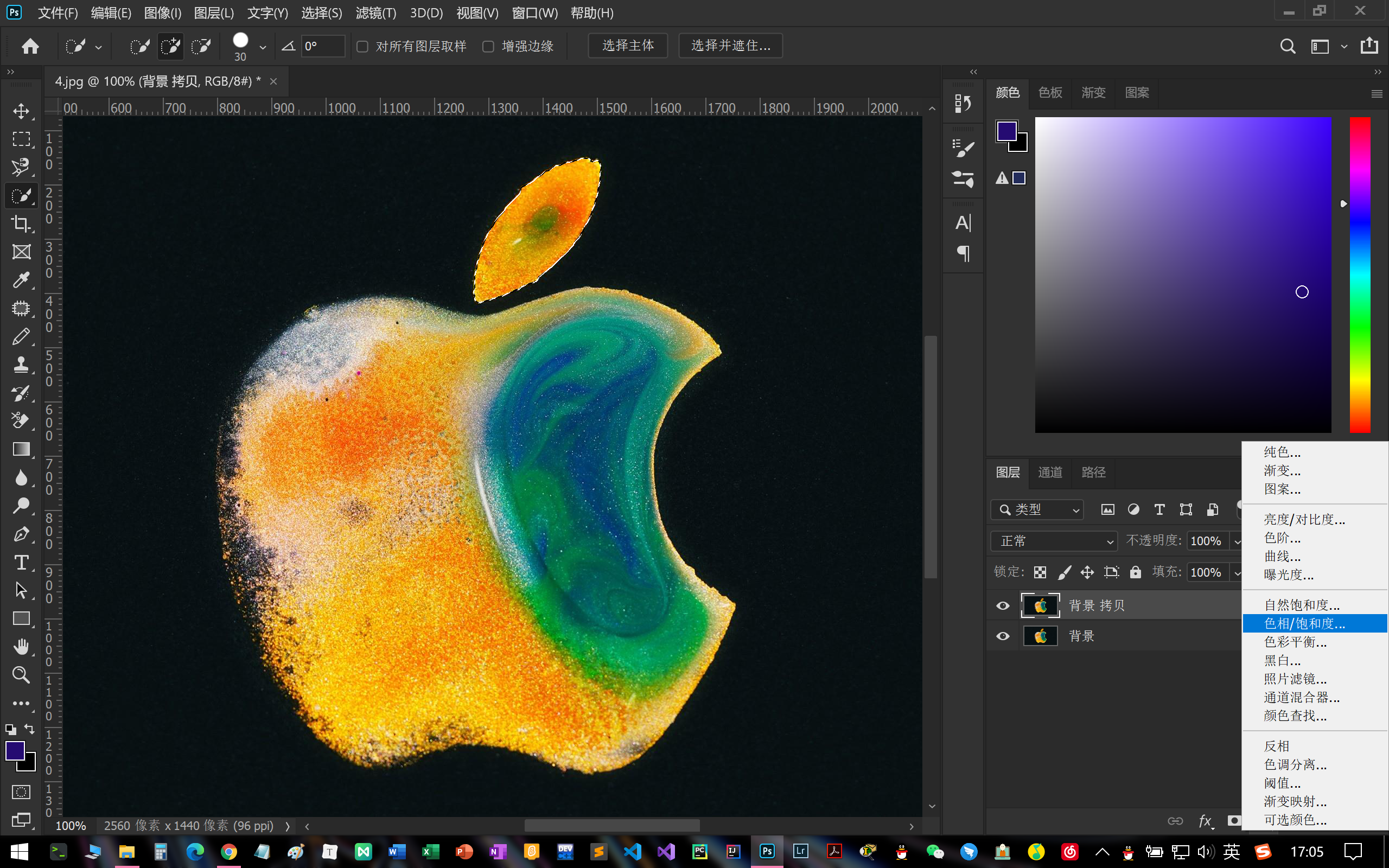The height and width of the screenshot is (868, 1389).
Task: Open the 图像(I) menu
Action: 162,12
